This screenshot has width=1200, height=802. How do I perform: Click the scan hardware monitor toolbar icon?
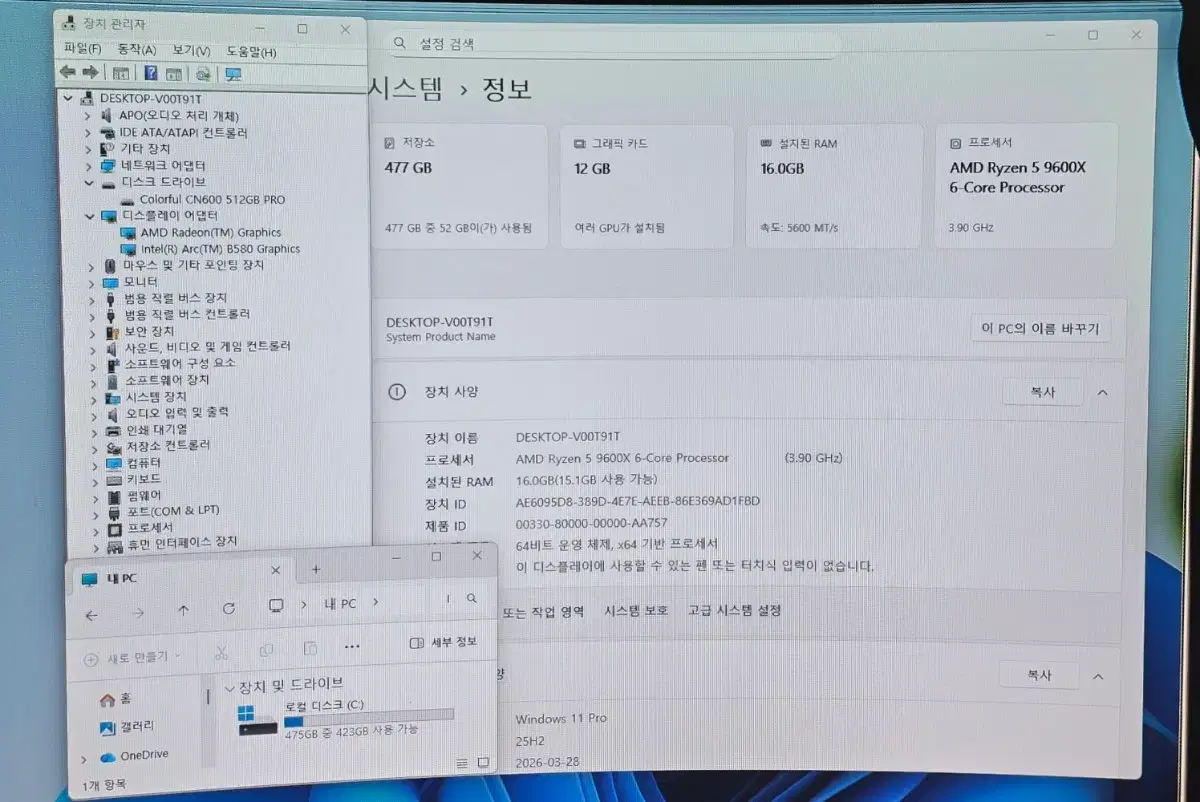(233, 74)
